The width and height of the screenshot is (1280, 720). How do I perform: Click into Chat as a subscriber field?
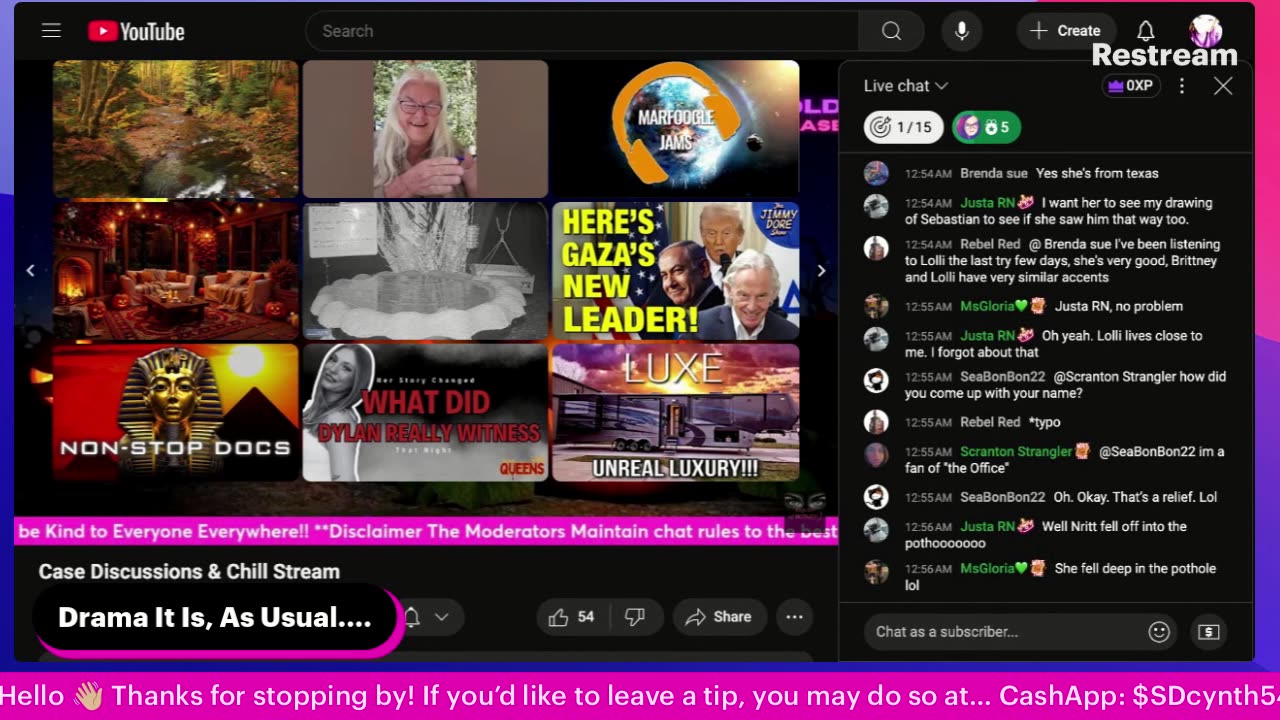click(x=1005, y=632)
